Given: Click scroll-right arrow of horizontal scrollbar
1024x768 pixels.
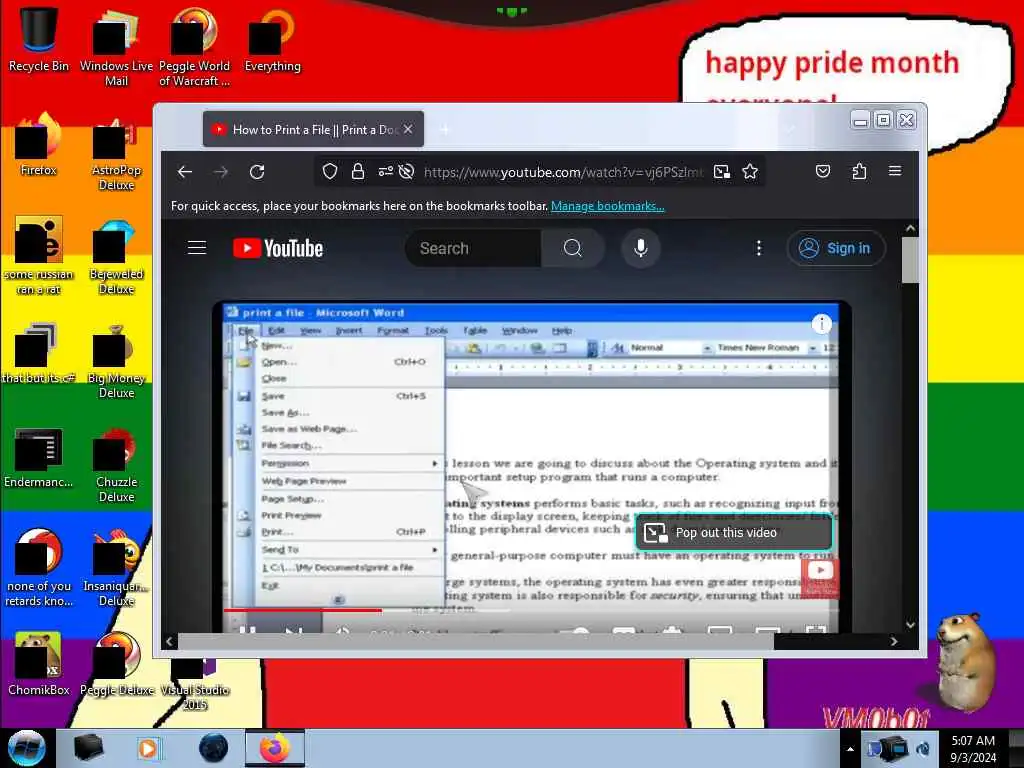Looking at the screenshot, I should pos(894,641).
